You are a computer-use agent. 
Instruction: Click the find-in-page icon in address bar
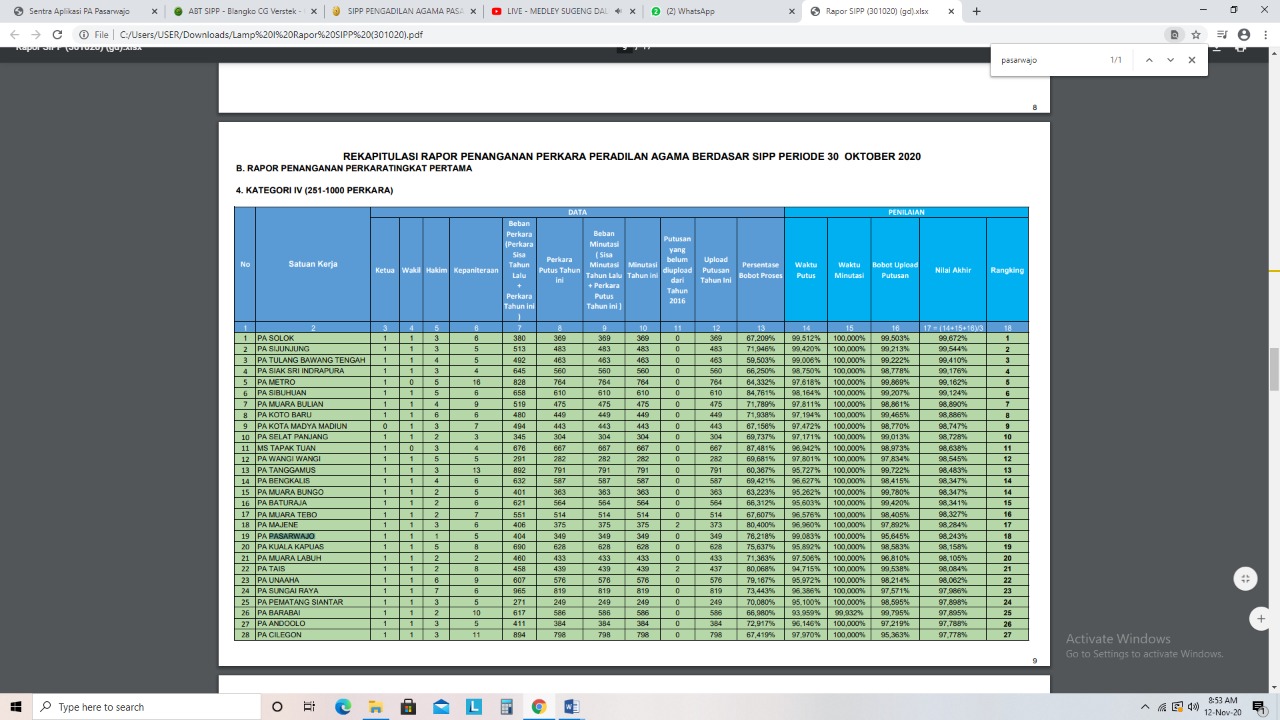click(x=1175, y=34)
